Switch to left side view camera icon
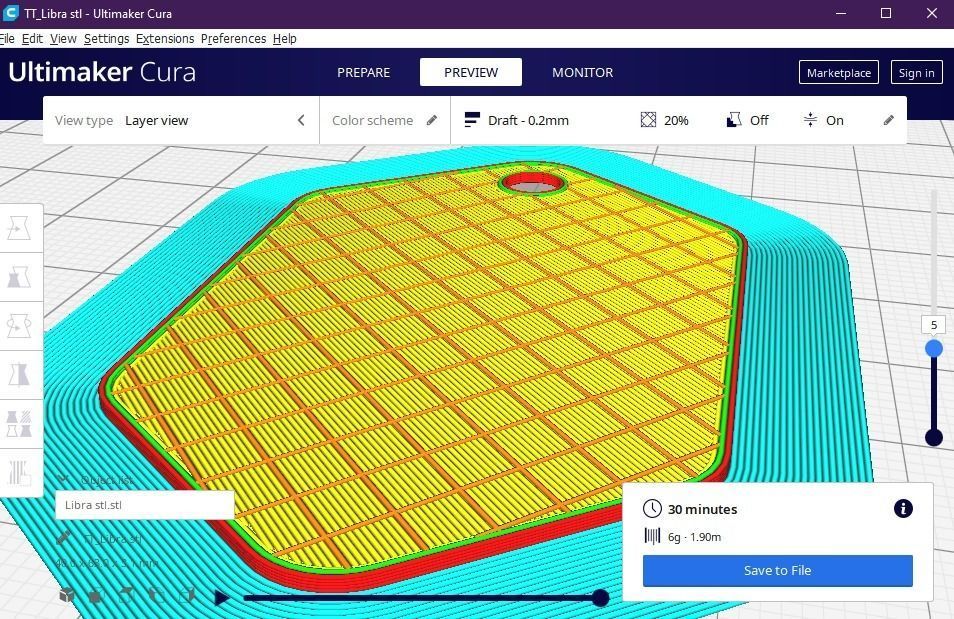954x619 pixels. click(157, 595)
